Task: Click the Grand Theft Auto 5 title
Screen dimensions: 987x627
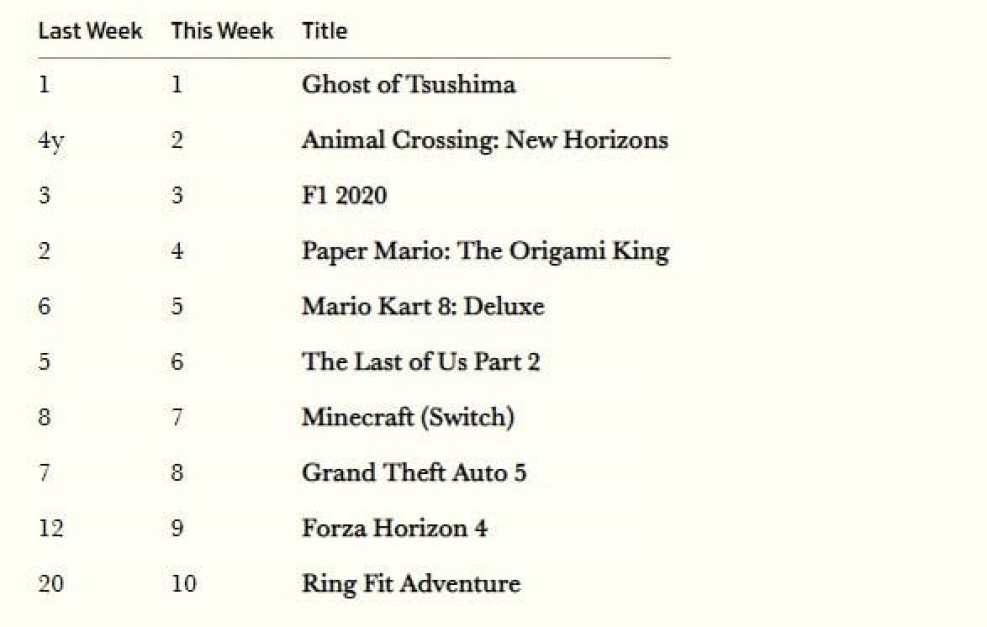Action: click(x=414, y=472)
